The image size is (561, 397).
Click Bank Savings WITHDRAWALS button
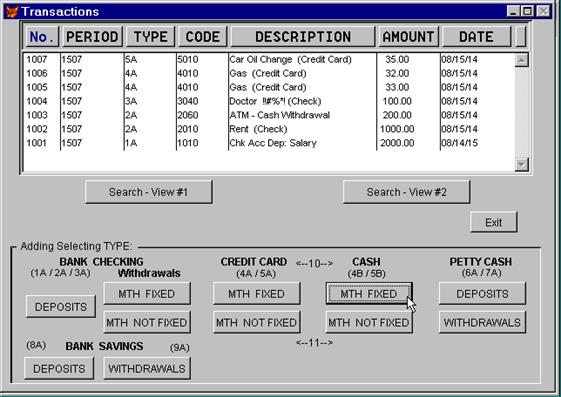[147, 368]
